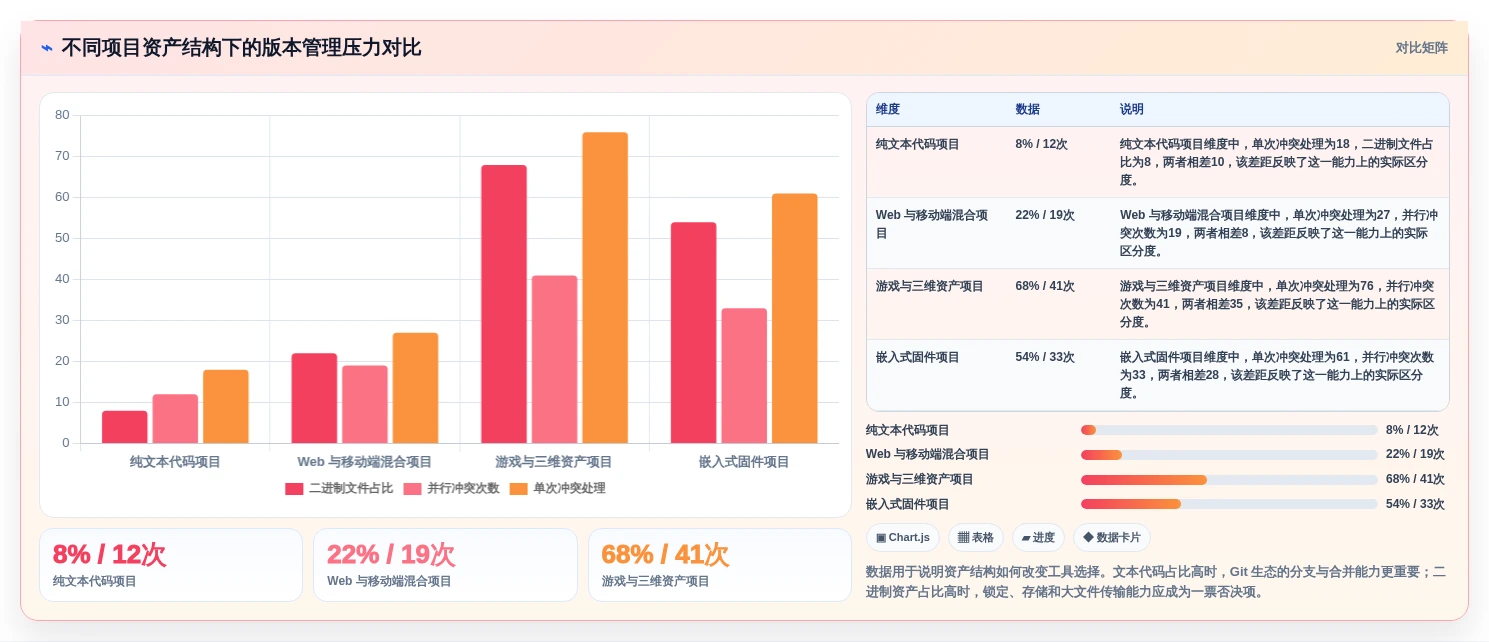The height and width of the screenshot is (642, 1489).
Task: Click the red 68 bar for 游戏与三维资产项目
Action: coord(504,304)
